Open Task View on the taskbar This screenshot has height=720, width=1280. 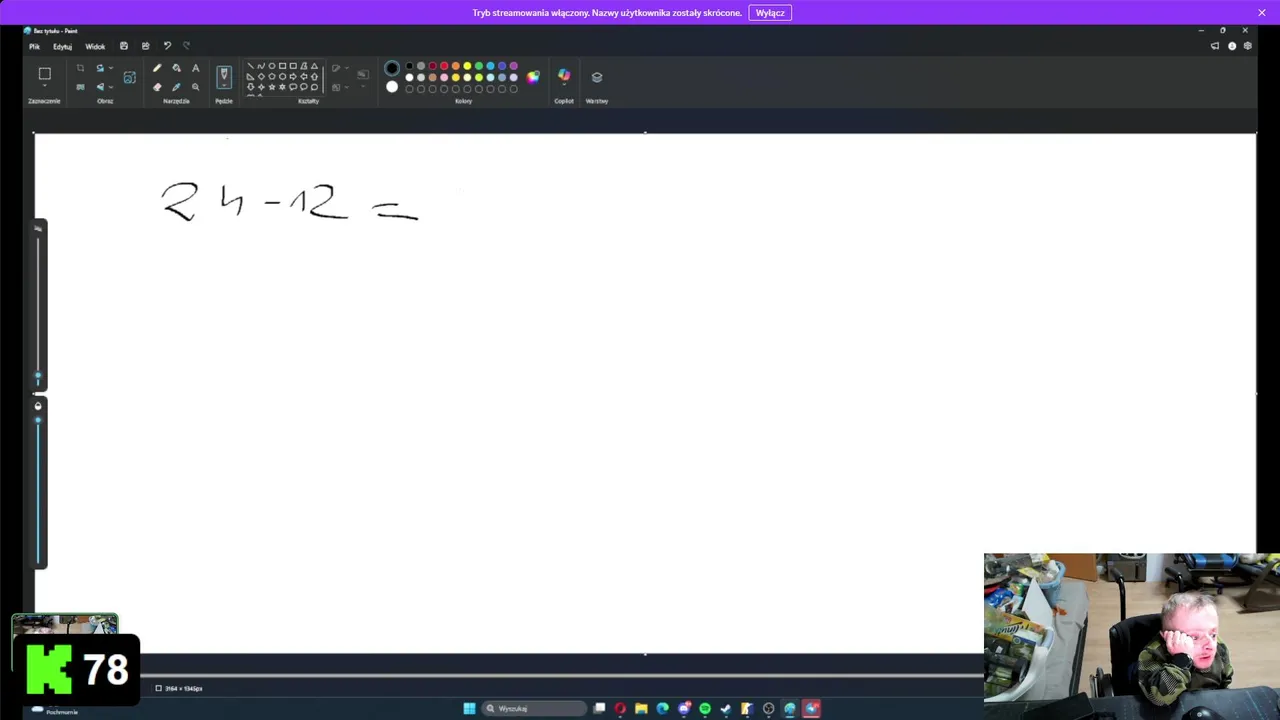pos(599,708)
